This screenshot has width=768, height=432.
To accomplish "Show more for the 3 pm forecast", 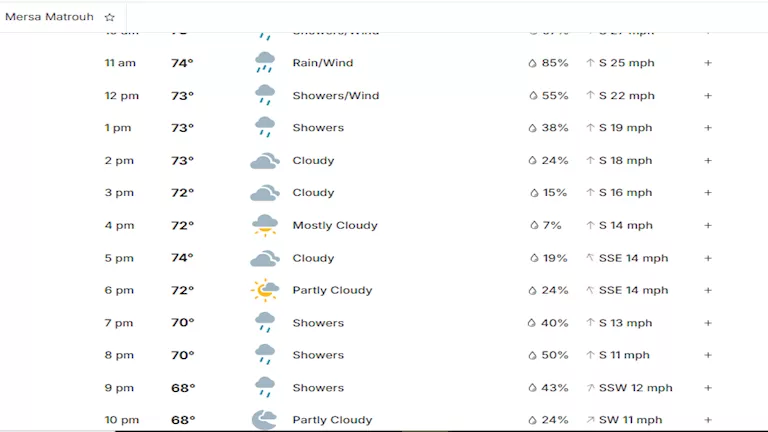I will tap(708, 193).
